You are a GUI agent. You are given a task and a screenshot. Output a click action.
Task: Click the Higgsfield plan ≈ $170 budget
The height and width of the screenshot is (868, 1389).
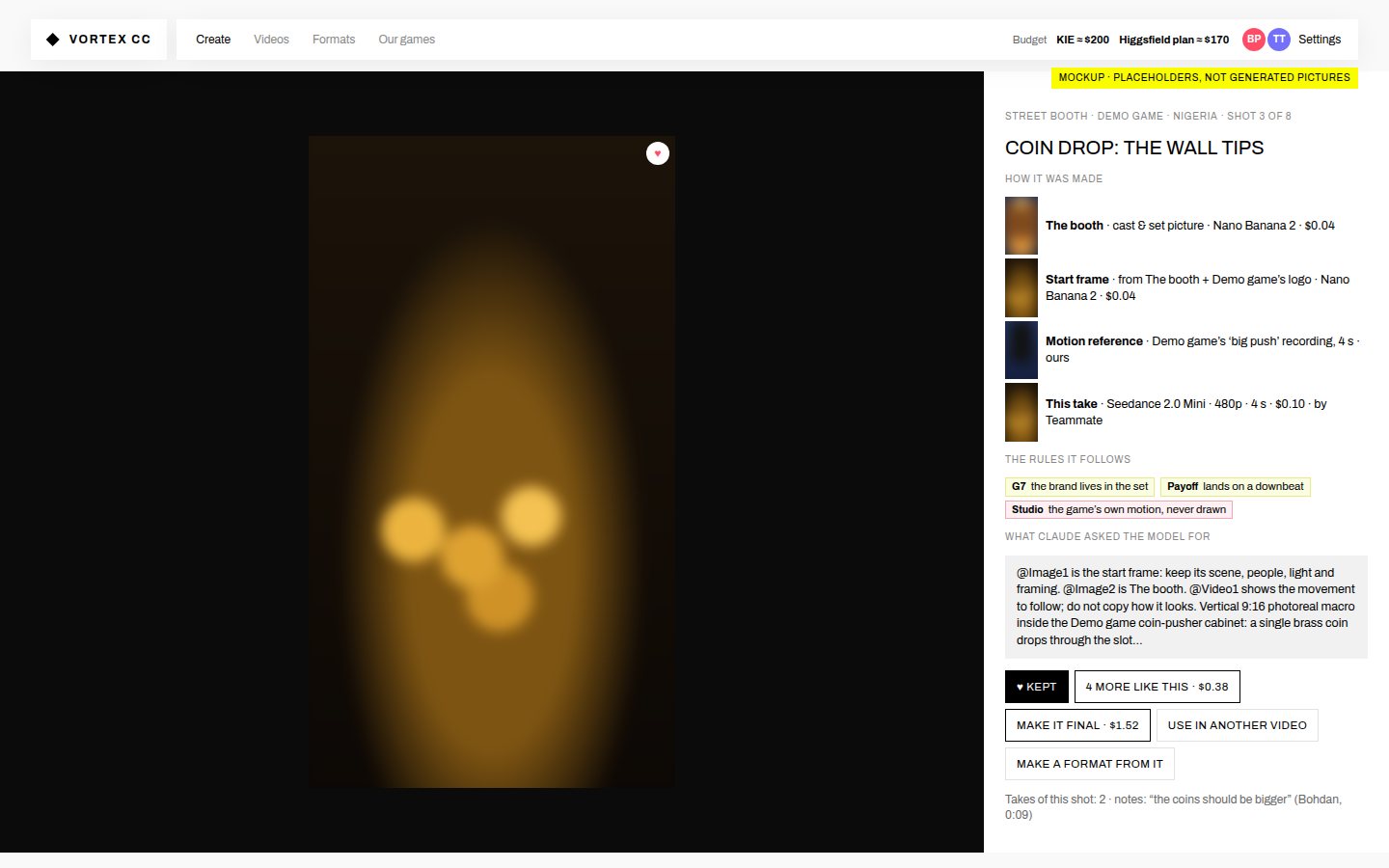(1174, 40)
